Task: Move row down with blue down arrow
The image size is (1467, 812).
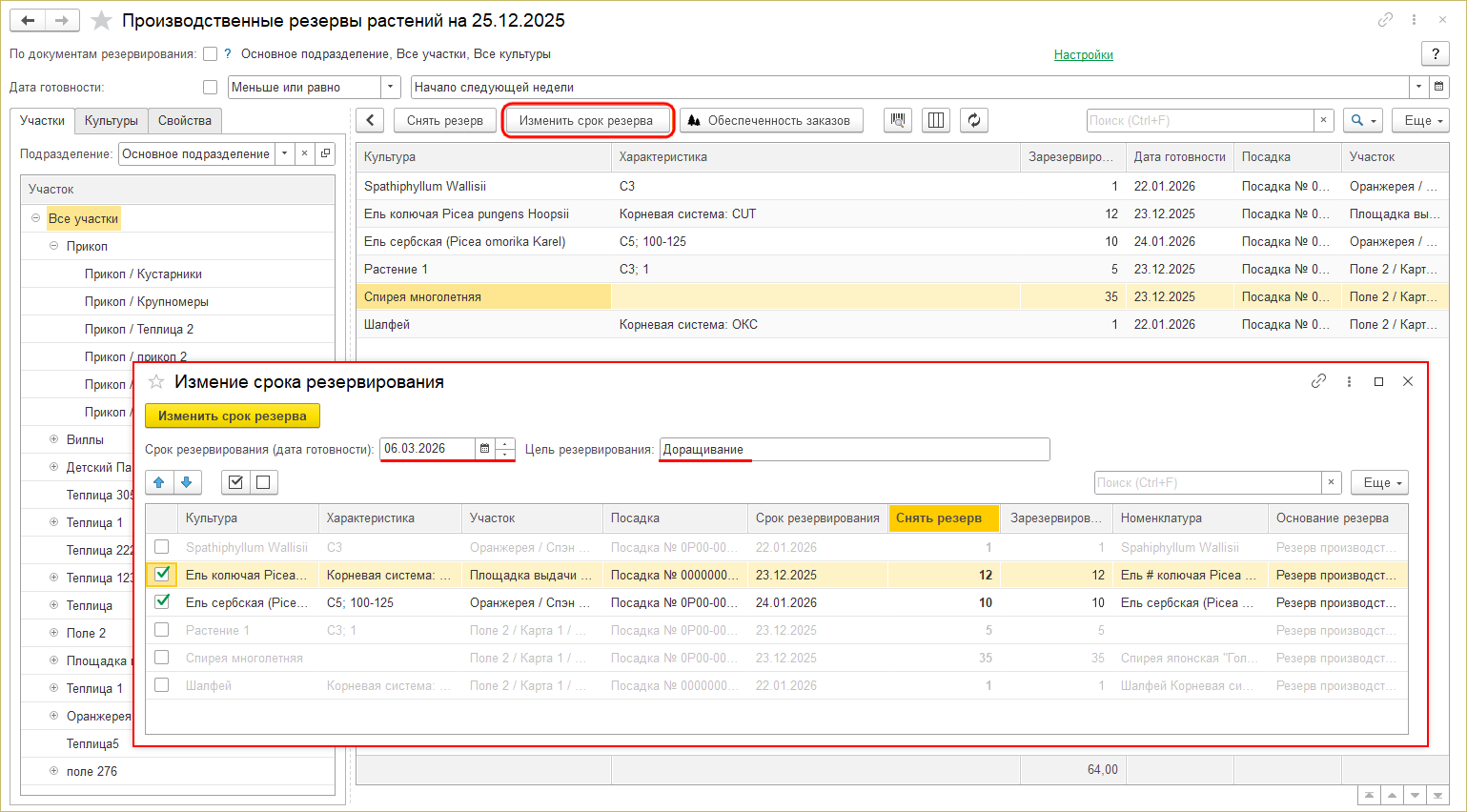Action: [187, 482]
